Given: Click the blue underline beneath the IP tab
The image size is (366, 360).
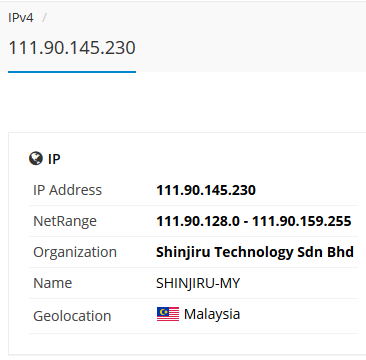Looking at the screenshot, I should [x=72, y=71].
